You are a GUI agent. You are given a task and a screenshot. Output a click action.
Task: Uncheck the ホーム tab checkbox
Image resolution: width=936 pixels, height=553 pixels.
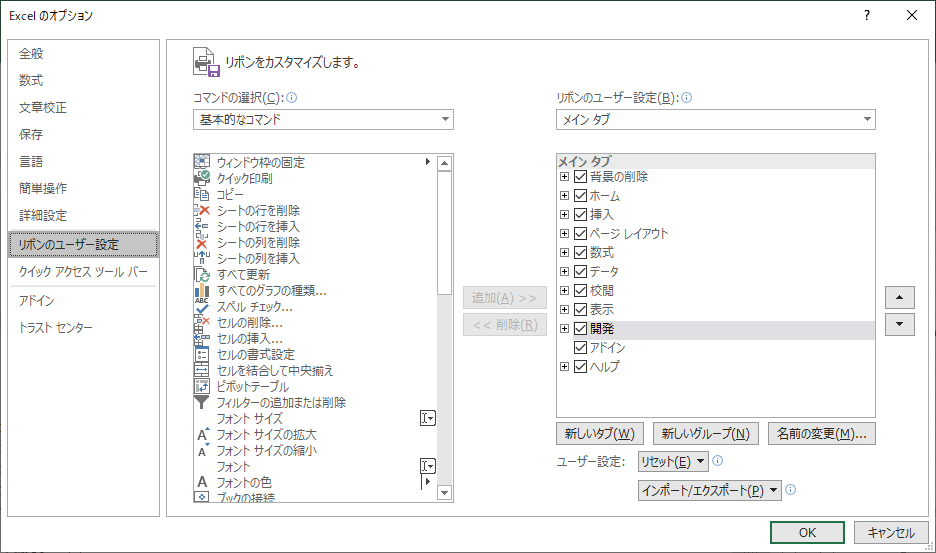tap(580, 195)
